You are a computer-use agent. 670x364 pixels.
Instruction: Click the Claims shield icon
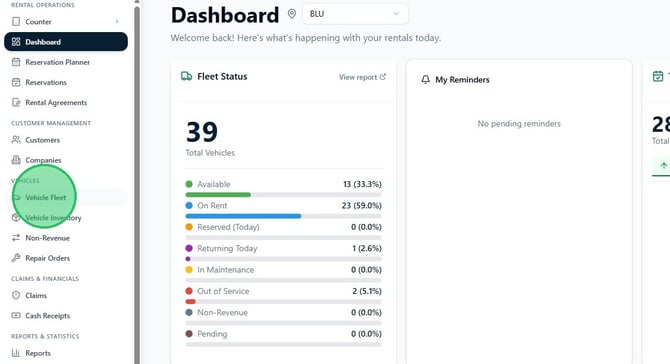[x=16, y=295]
